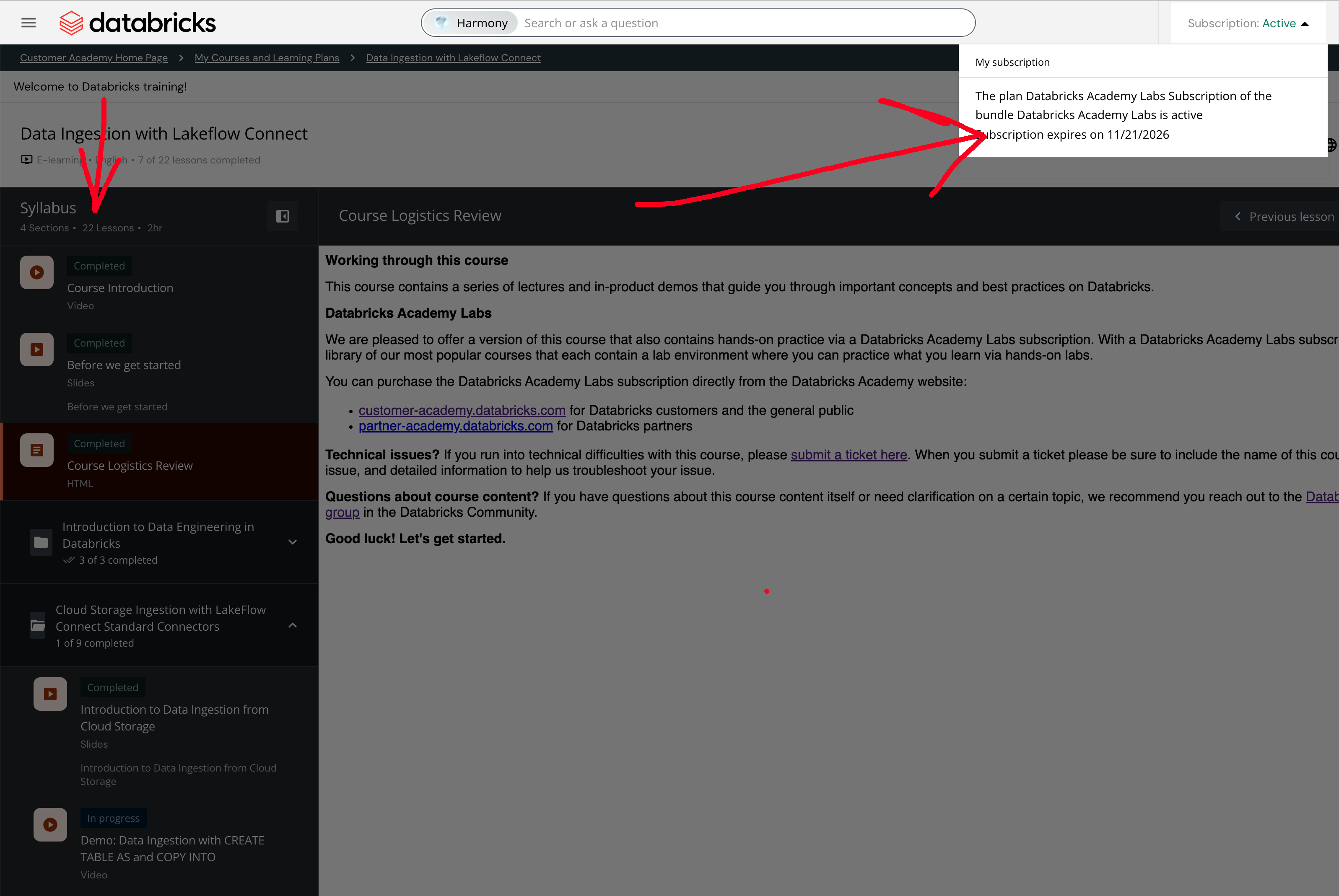
Task: Expand Introduction to Data Engineering section
Action: pyautogui.click(x=293, y=542)
